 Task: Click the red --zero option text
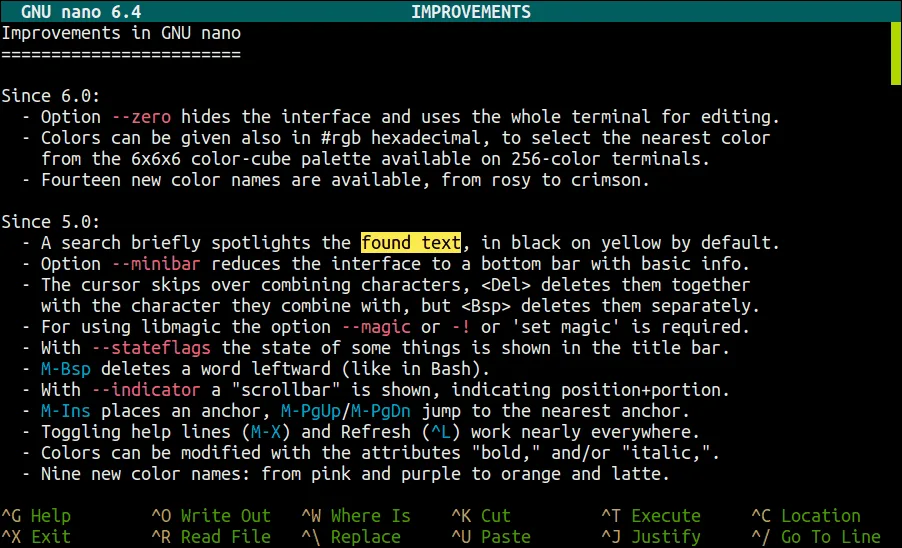[x=141, y=117]
